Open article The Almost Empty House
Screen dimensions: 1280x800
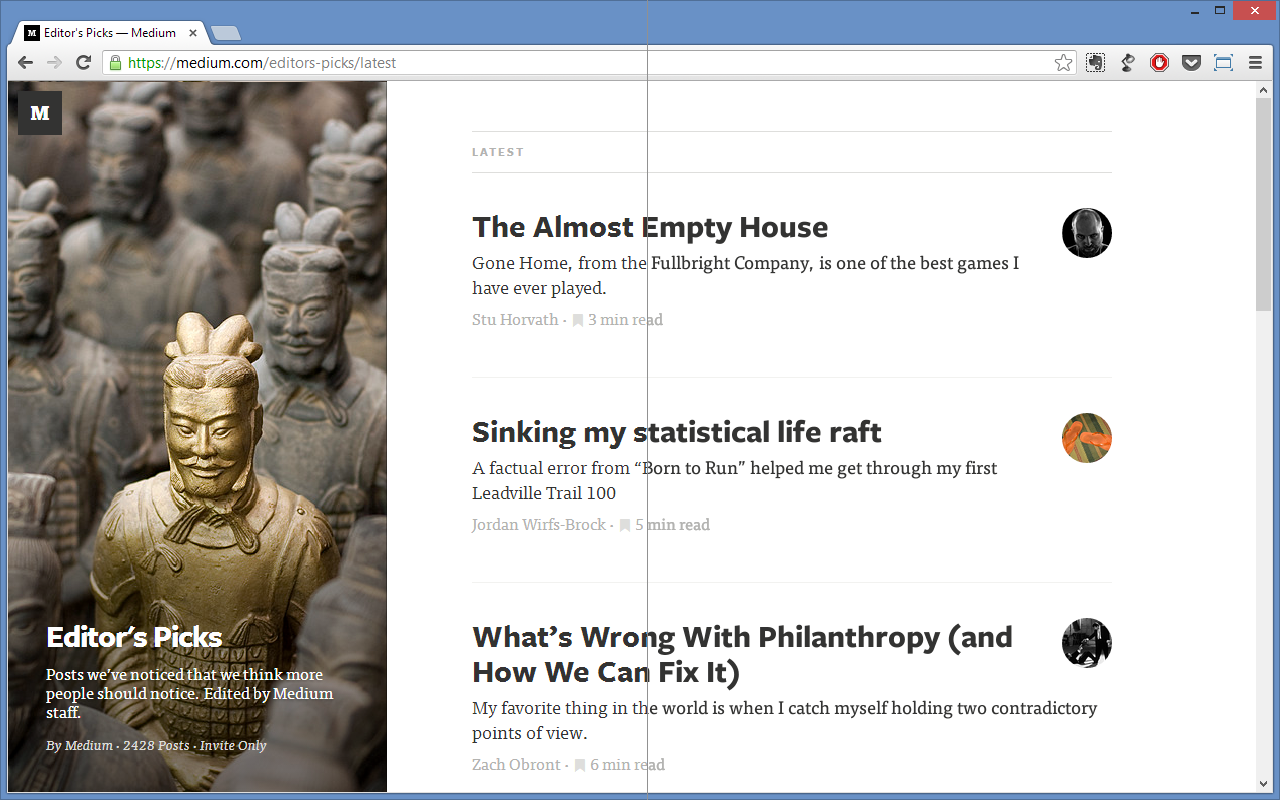coord(650,227)
